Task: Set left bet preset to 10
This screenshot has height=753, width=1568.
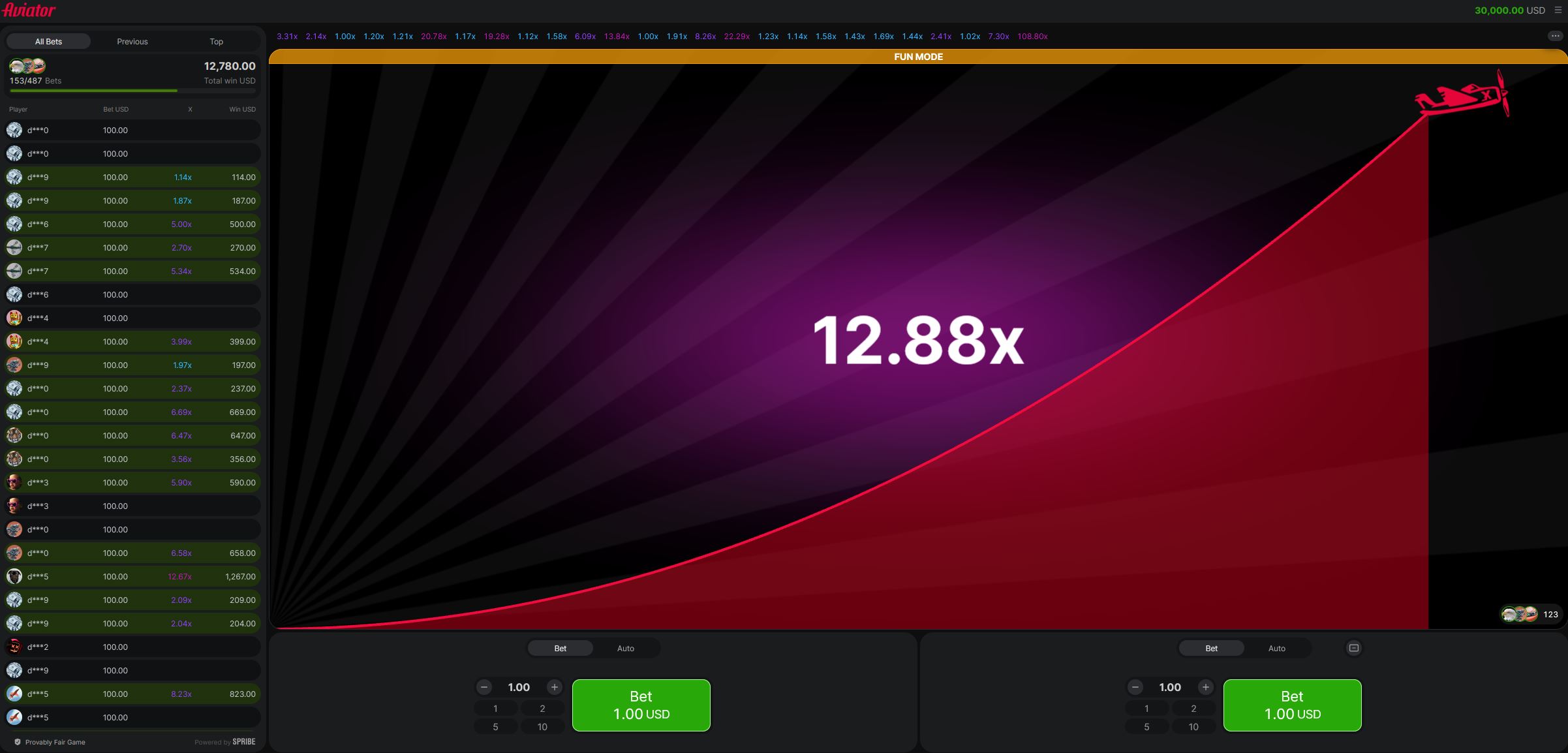Action: point(542,727)
